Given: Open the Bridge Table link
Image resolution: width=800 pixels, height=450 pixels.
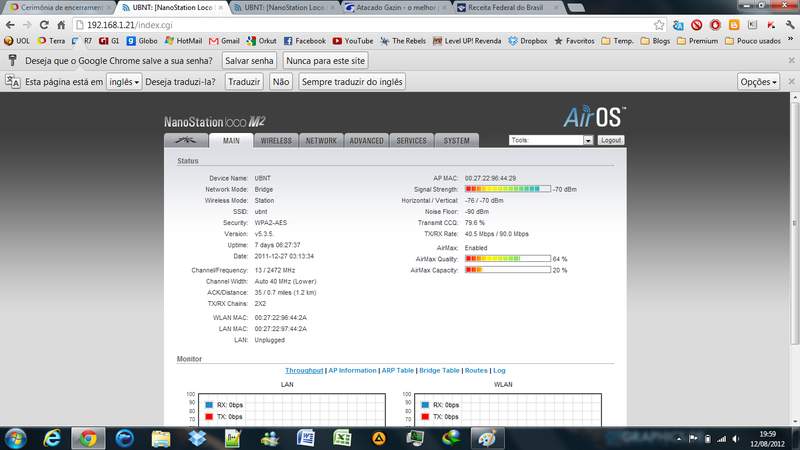Looking at the screenshot, I should point(439,370).
